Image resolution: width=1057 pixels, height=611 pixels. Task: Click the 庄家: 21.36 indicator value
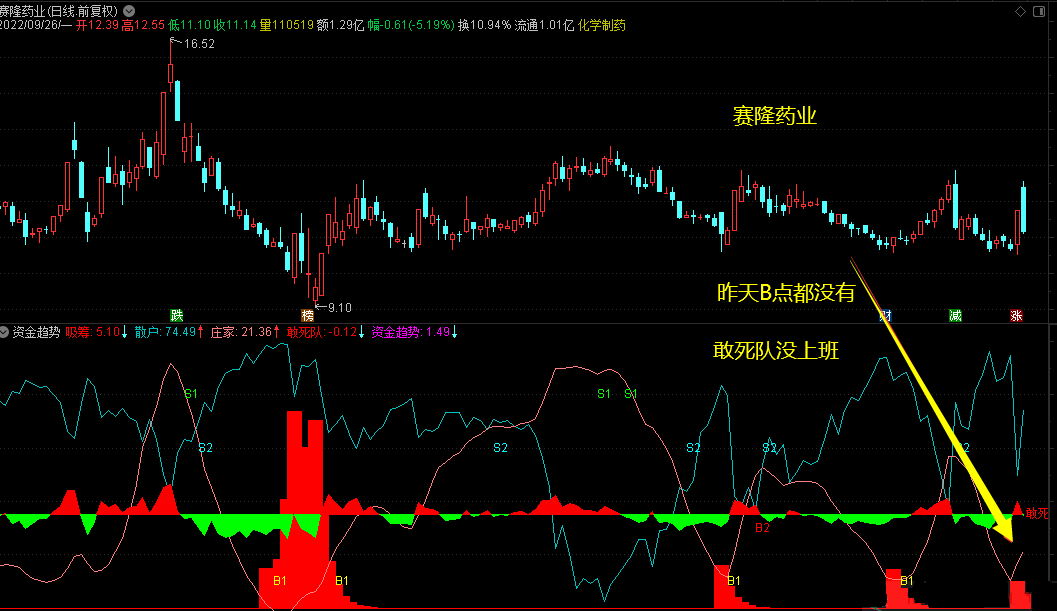[x=241, y=332]
